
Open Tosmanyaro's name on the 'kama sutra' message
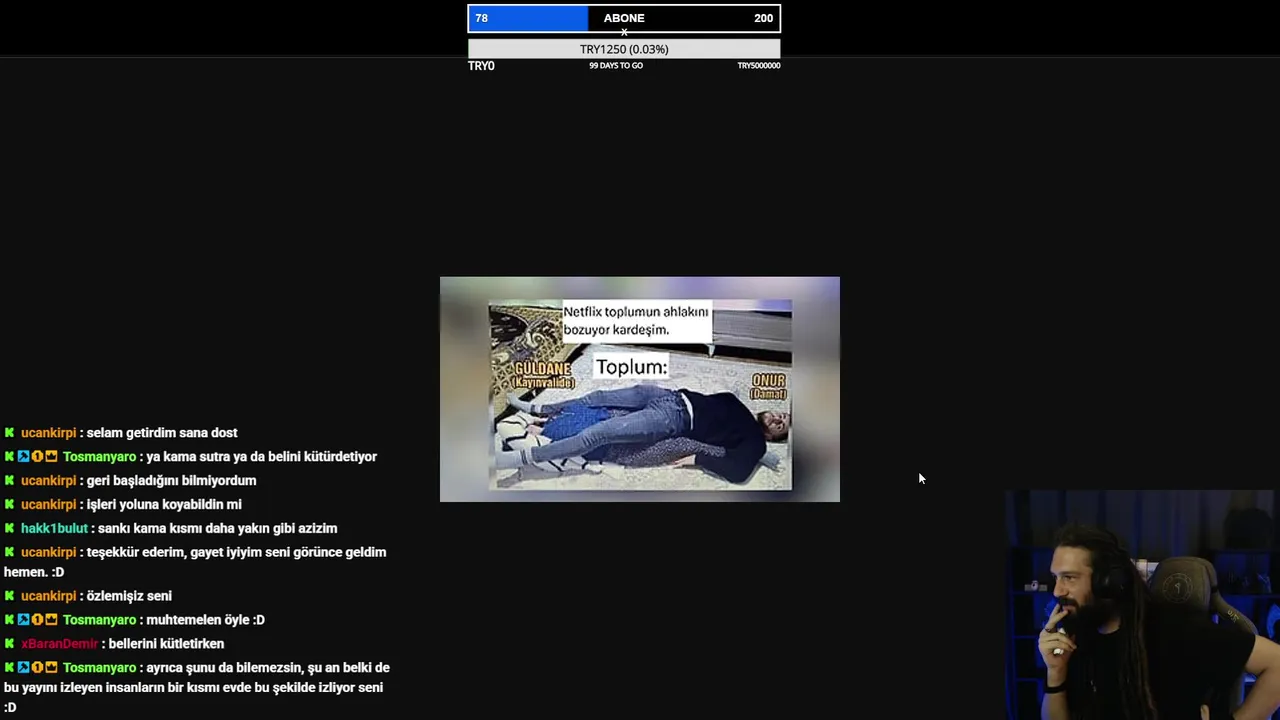(x=99, y=457)
